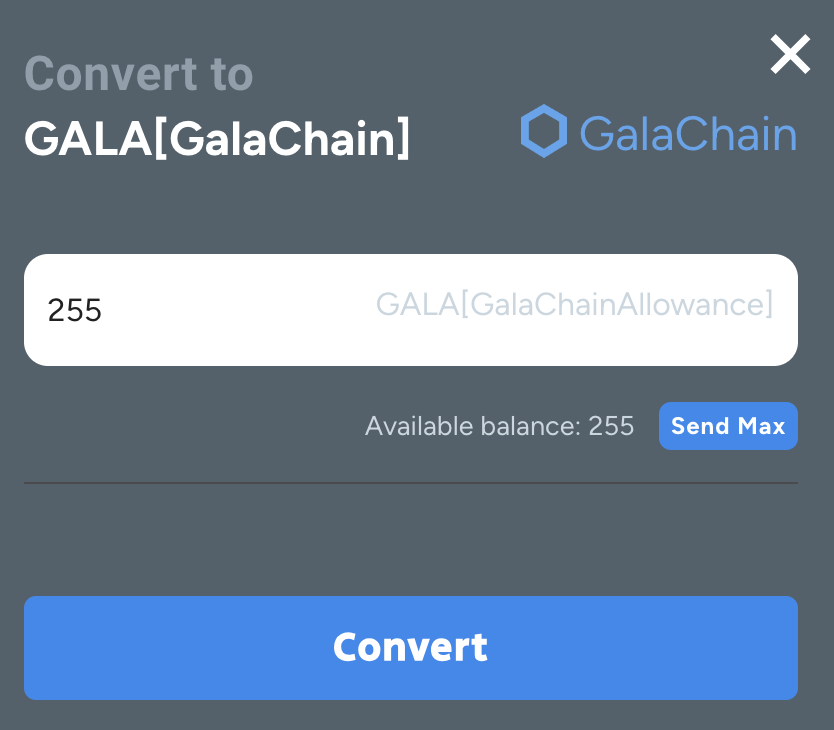The height and width of the screenshot is (730, 834).
Task: Click the empty middle of the amount field
Action: [239, 310]
